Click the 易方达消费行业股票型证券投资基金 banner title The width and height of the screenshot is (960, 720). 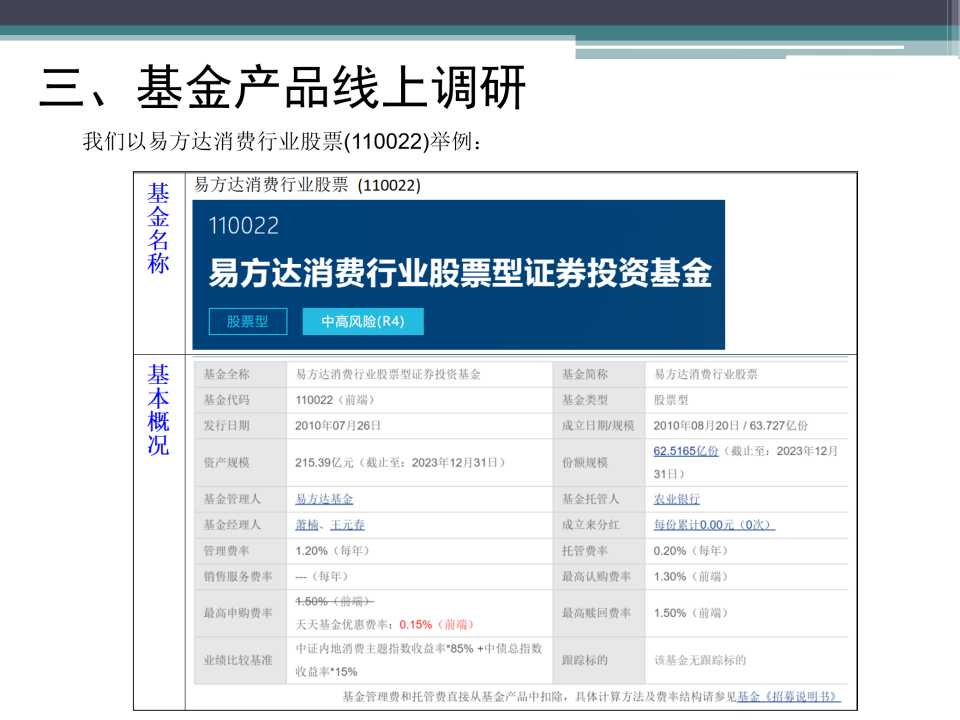[x=459, y=272]
